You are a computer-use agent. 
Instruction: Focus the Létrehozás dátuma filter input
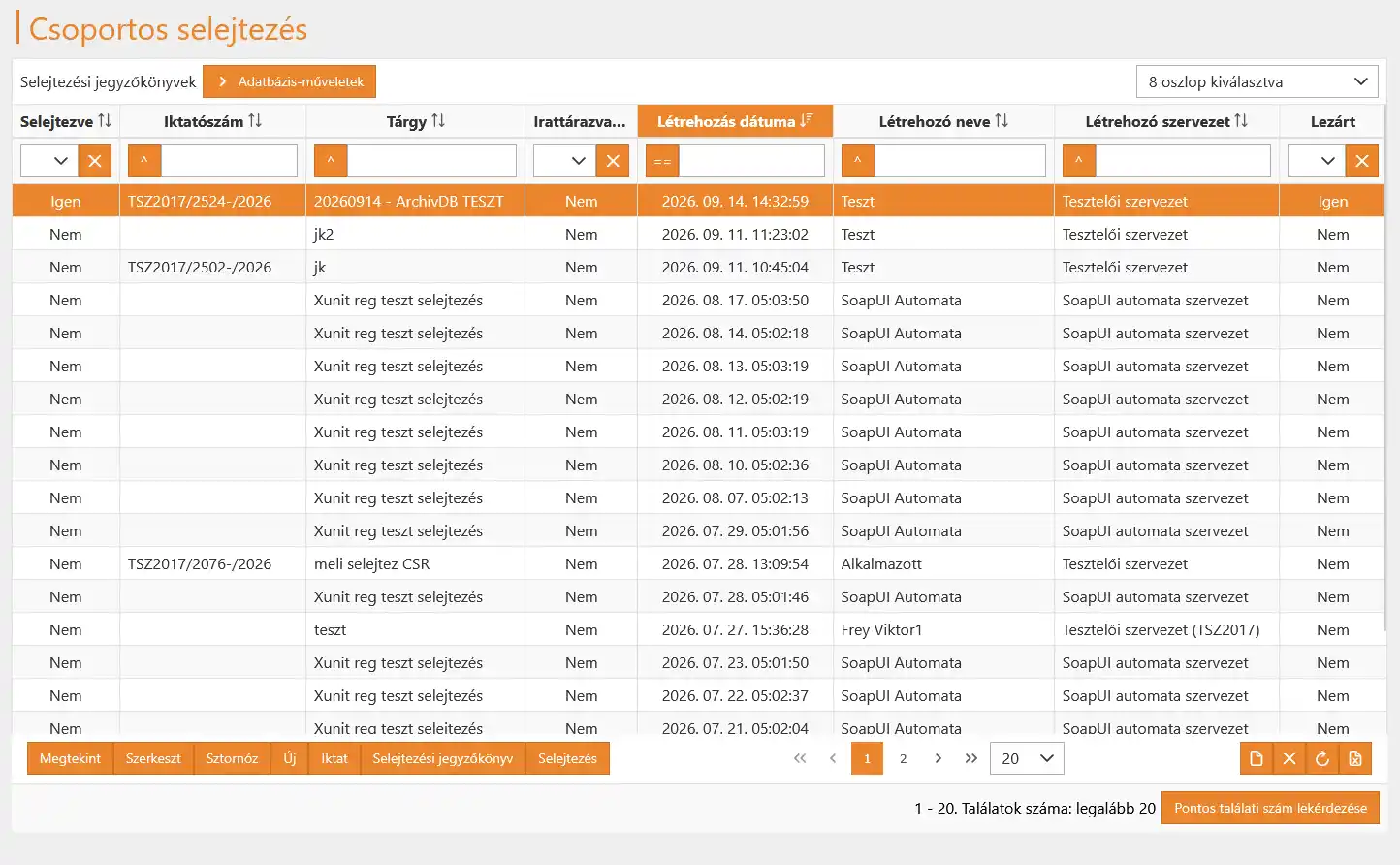pos(751,161)
